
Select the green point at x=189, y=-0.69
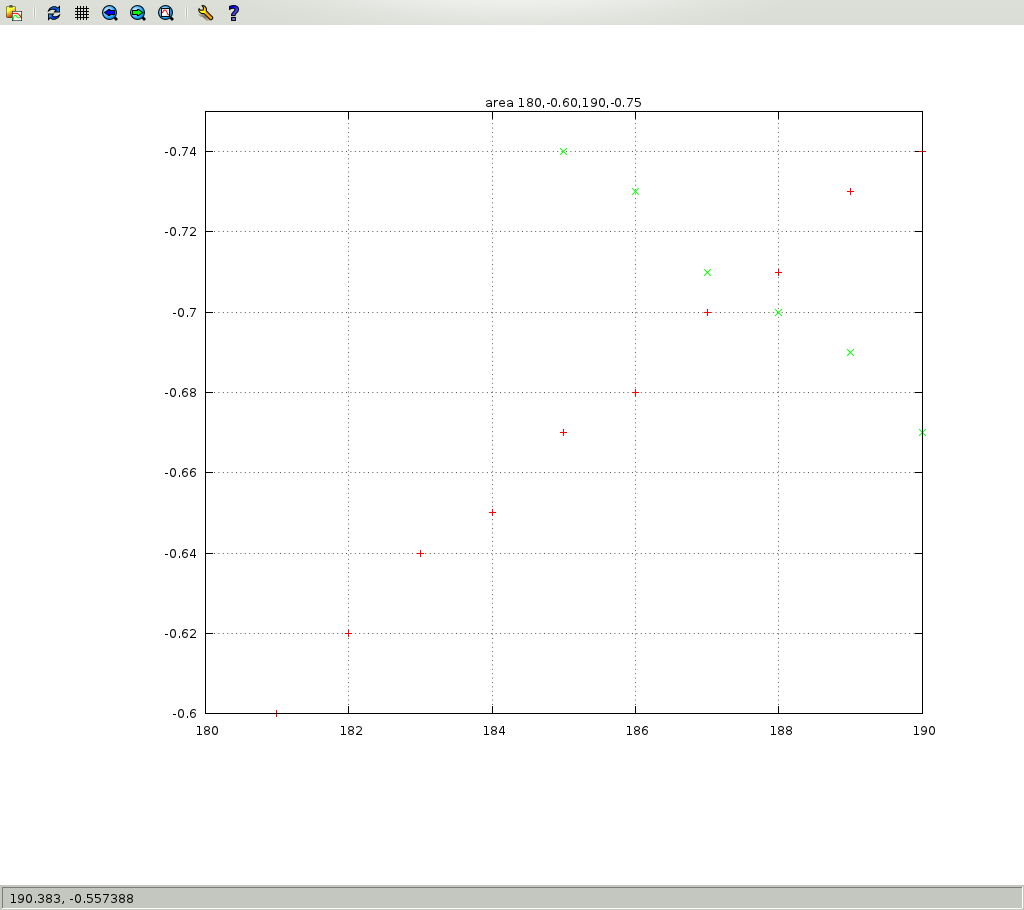point(850,353)
